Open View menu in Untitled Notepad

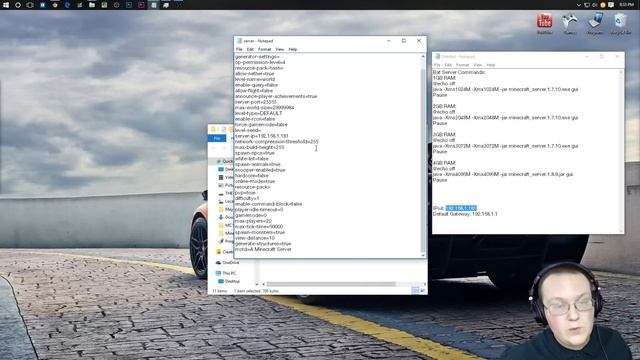pos(478,65)
